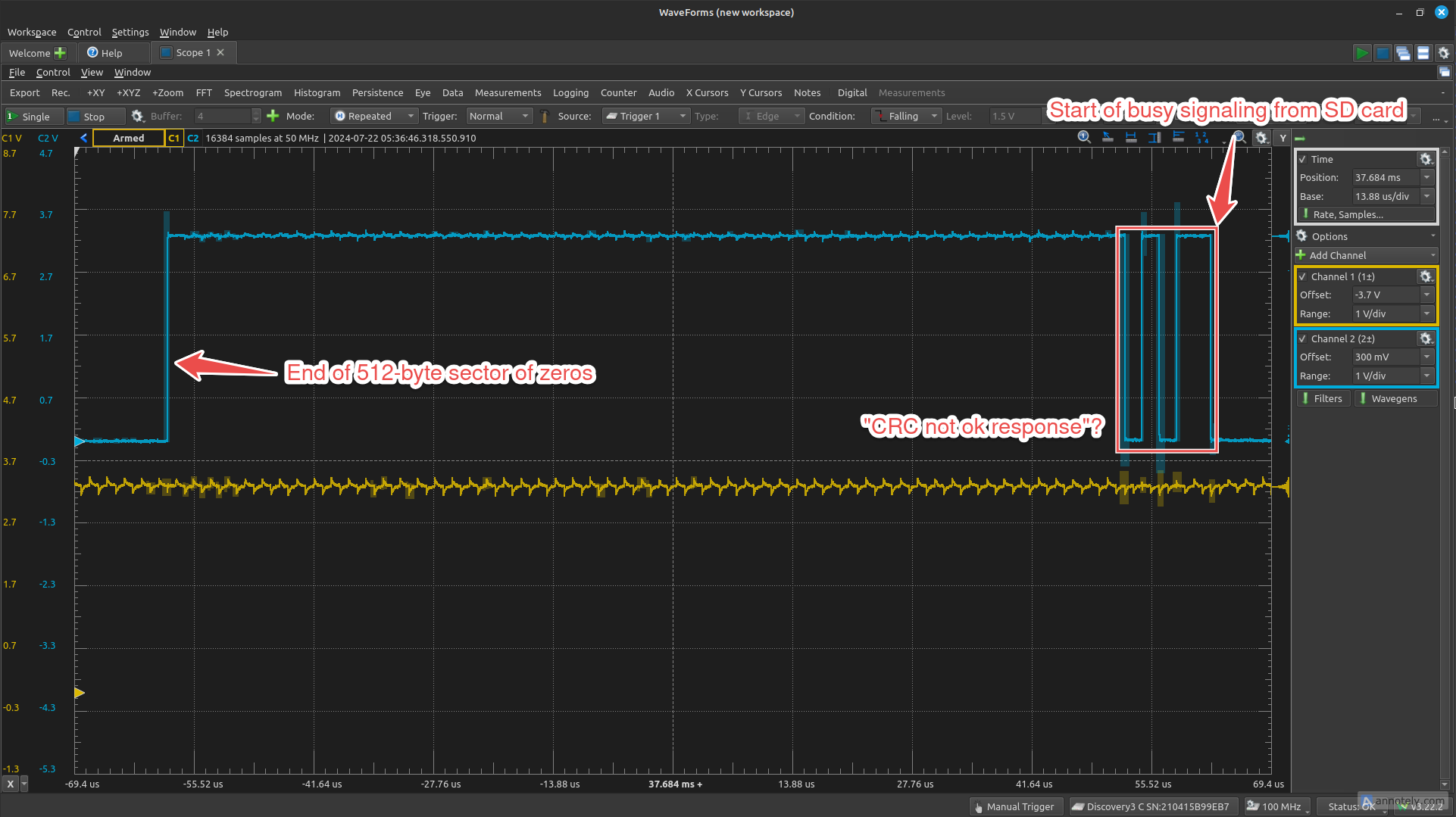Toggle the Time checkbox
The image size is (1456, 817).
point(1303,159)
